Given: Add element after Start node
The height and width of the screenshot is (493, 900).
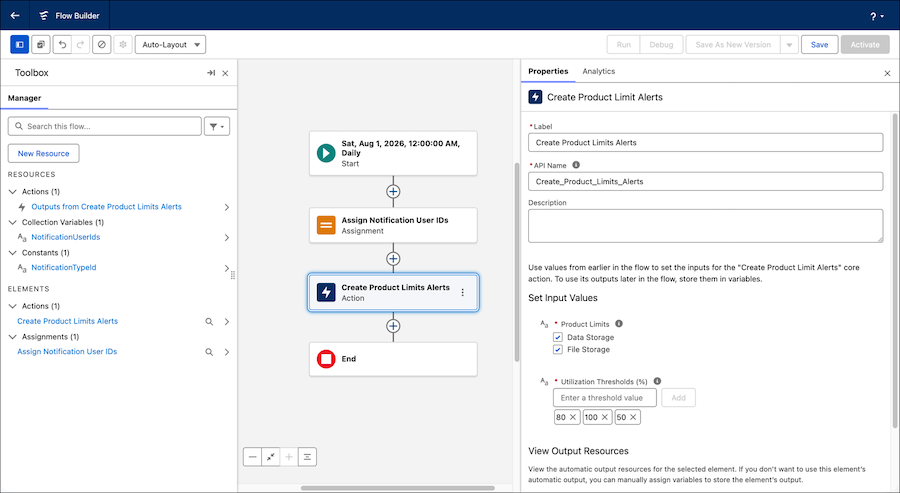Looking at the screenshot, I should coord(393,192).
